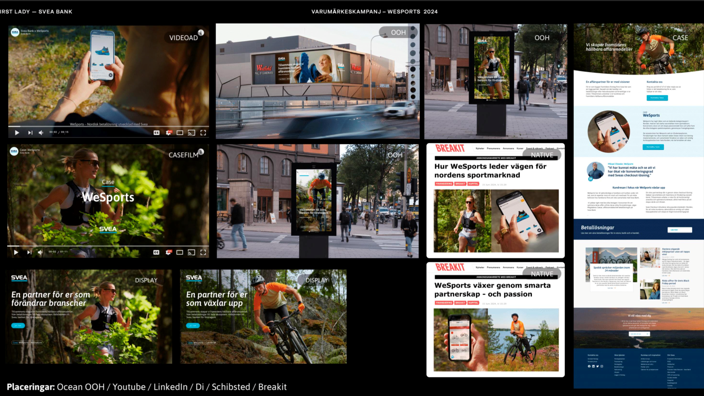Open settings gear in CASEFILM player
Viewport: 704px width, 396px height.
(169, 252)
